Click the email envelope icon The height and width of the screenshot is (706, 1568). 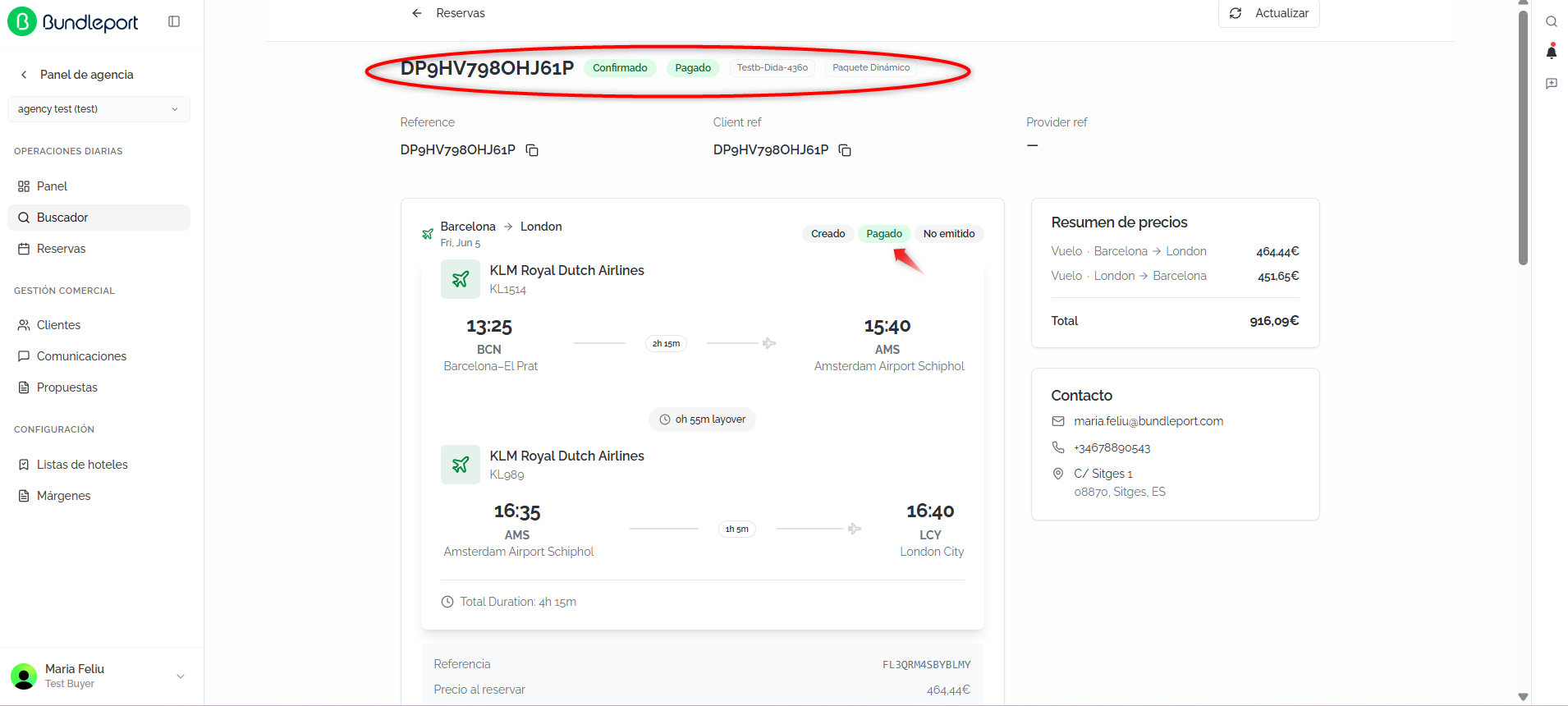point(1058,421)
